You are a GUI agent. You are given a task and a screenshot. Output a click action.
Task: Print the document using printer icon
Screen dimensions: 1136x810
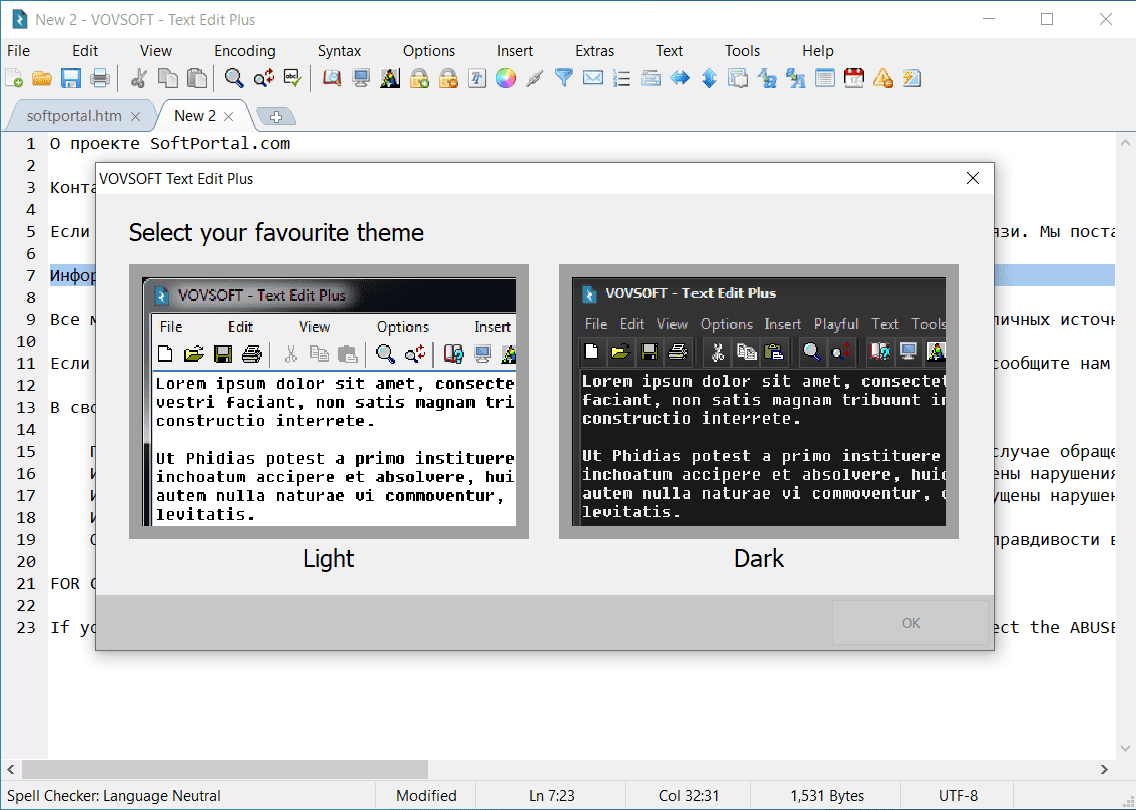[x=100, y=78]
